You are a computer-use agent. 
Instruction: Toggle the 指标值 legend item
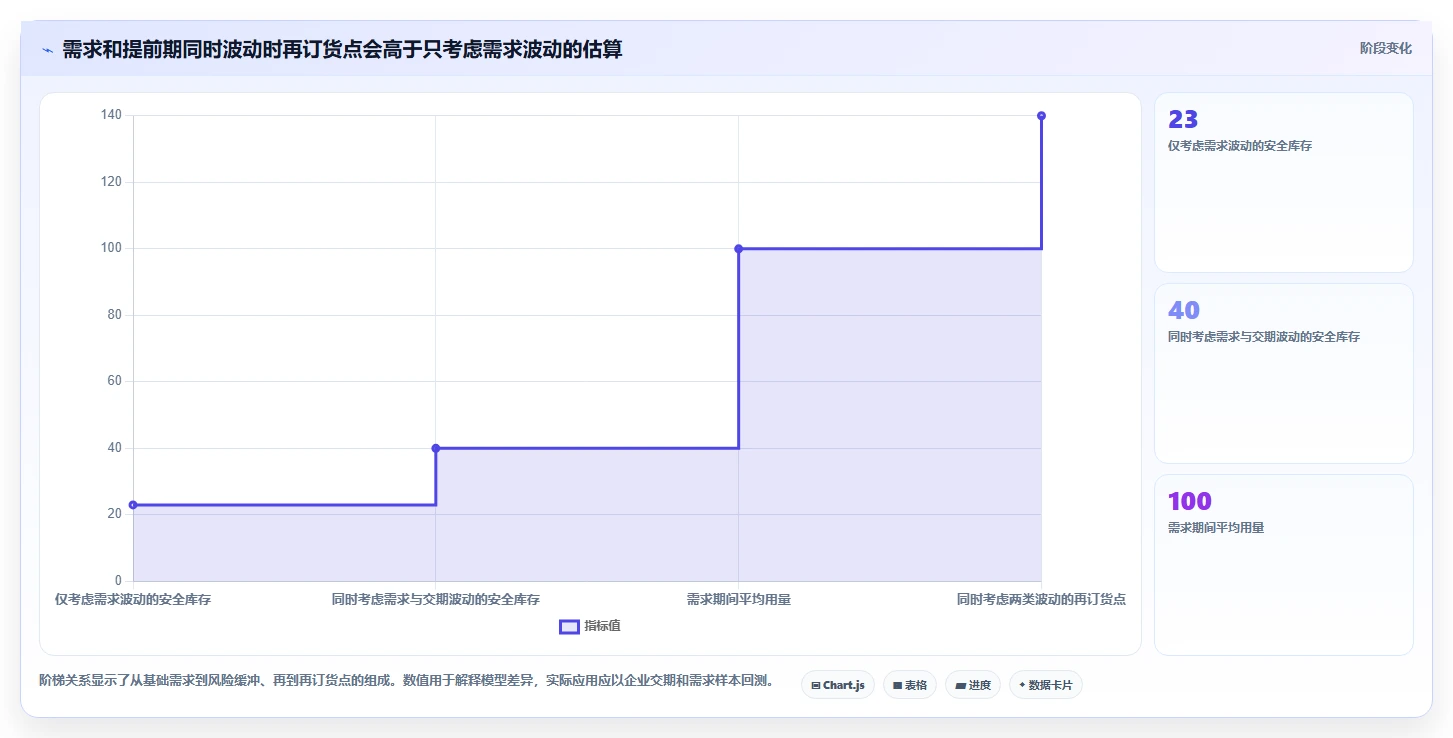[x=590, y=626]
